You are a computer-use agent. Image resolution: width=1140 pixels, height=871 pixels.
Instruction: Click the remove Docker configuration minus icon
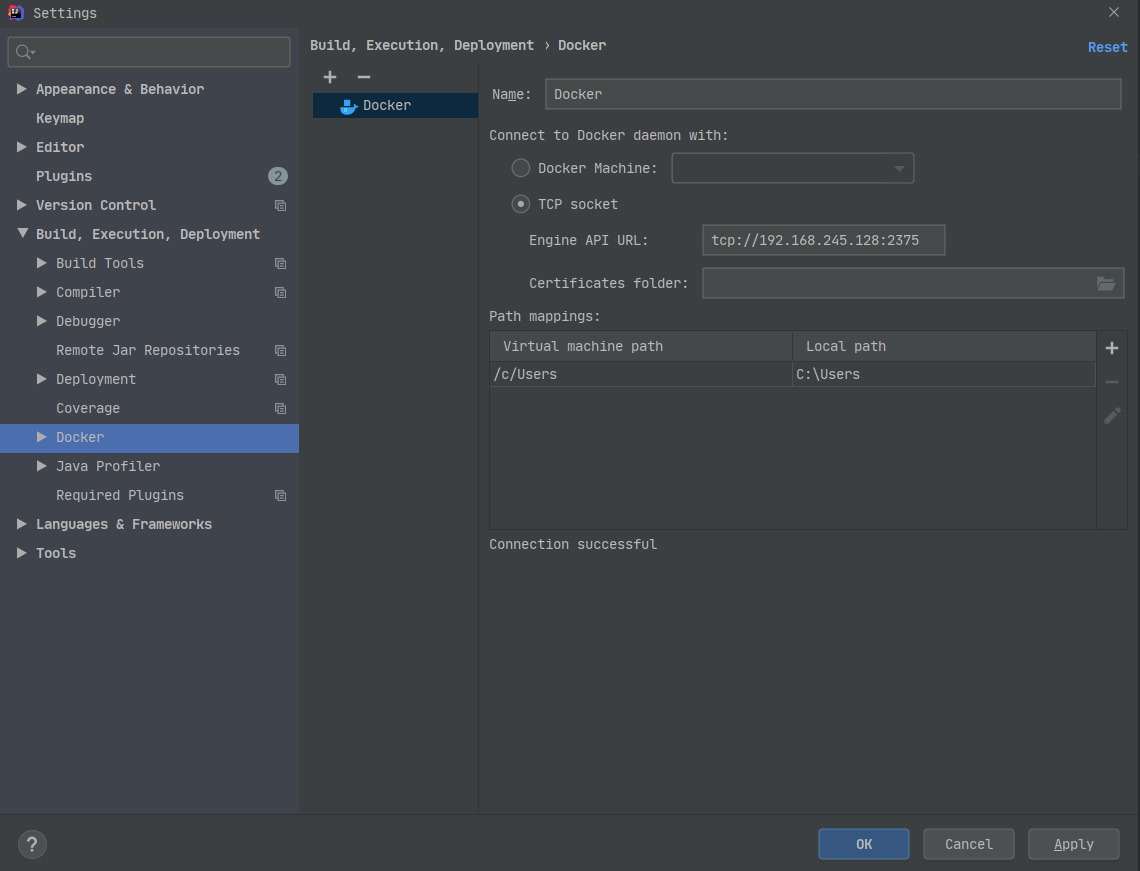tap(364, 77)
